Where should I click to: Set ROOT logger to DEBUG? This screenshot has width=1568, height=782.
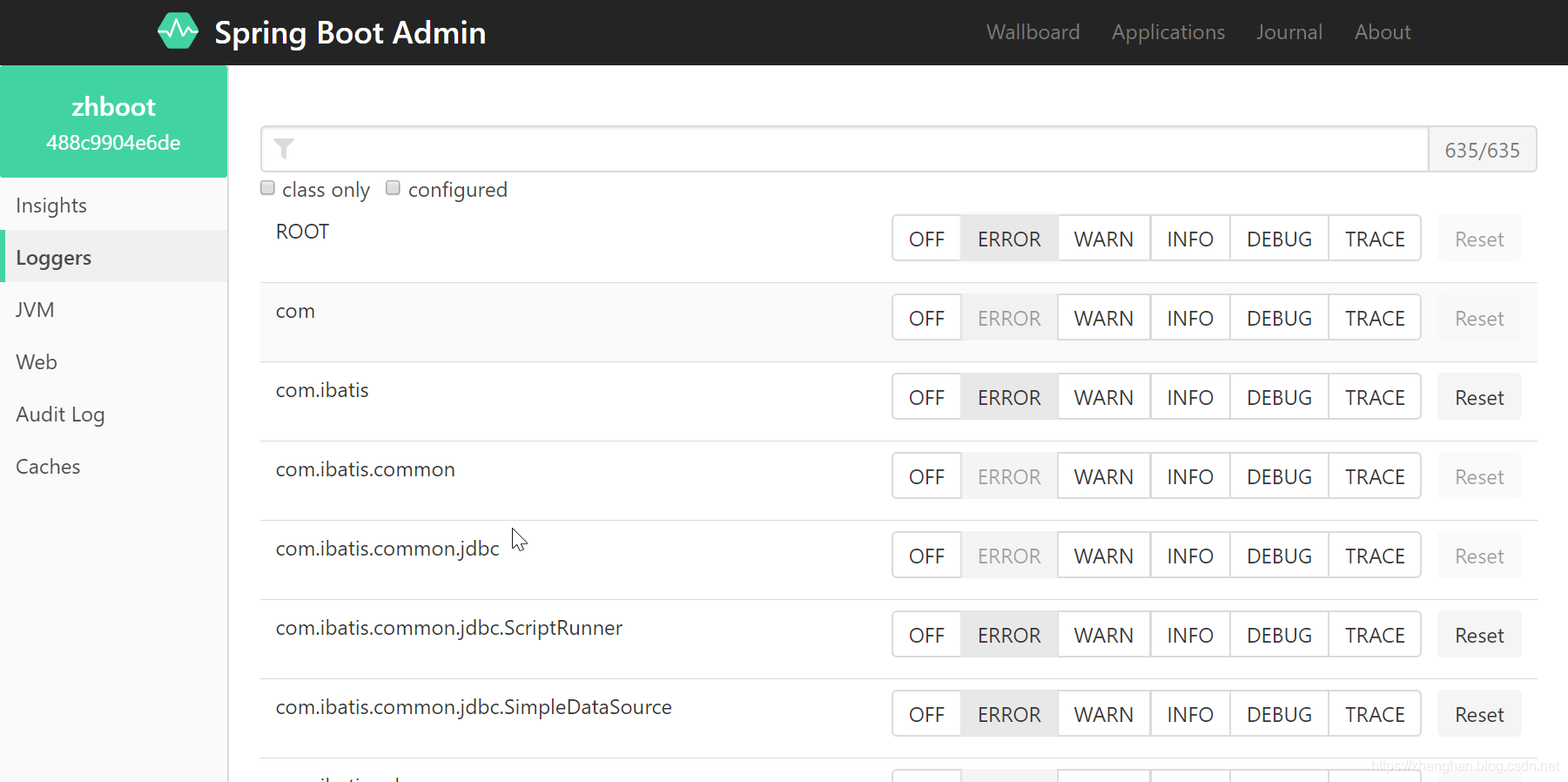(x=1279, y=239)
